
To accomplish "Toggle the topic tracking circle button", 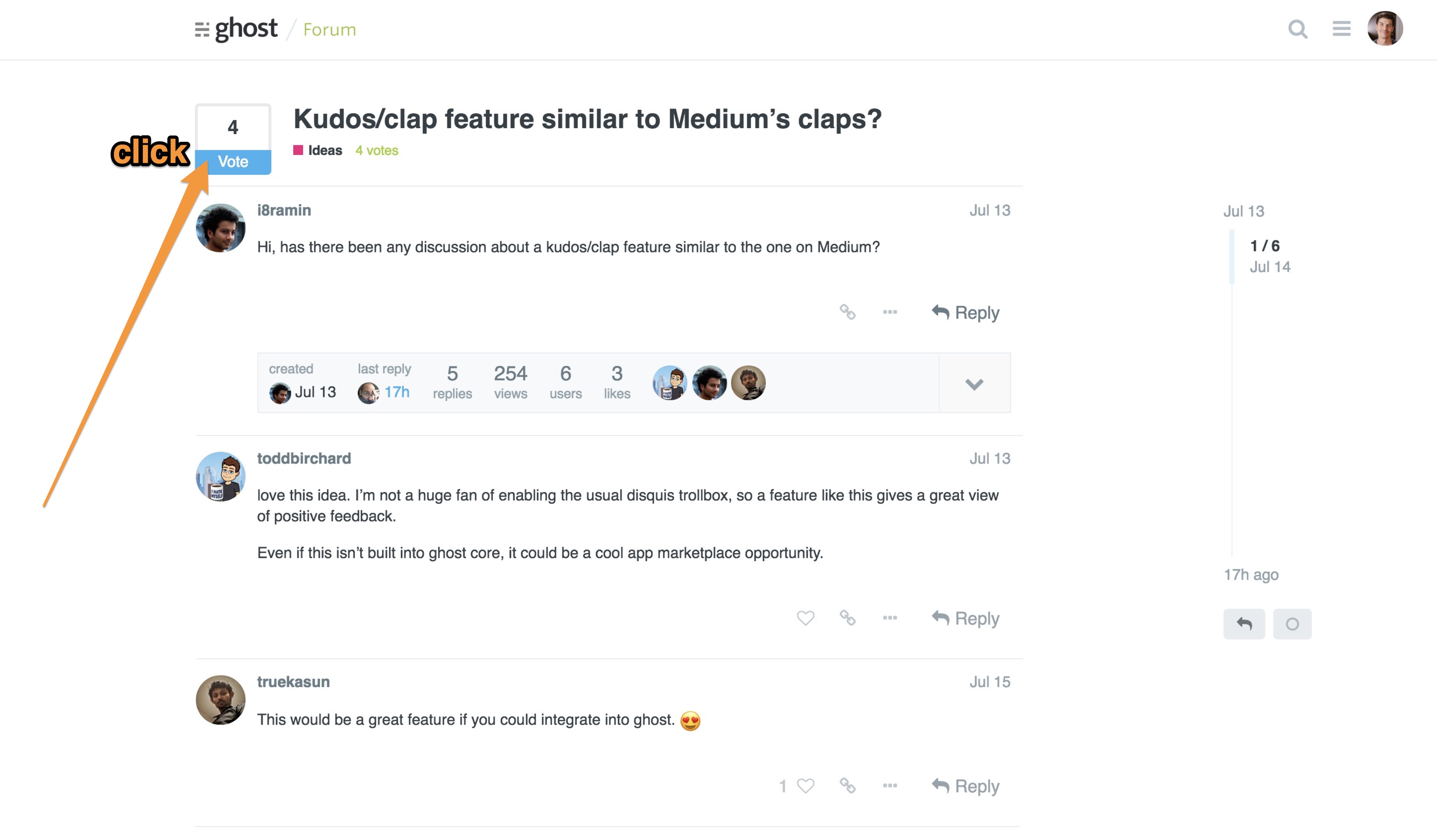I will (1292, 624).
